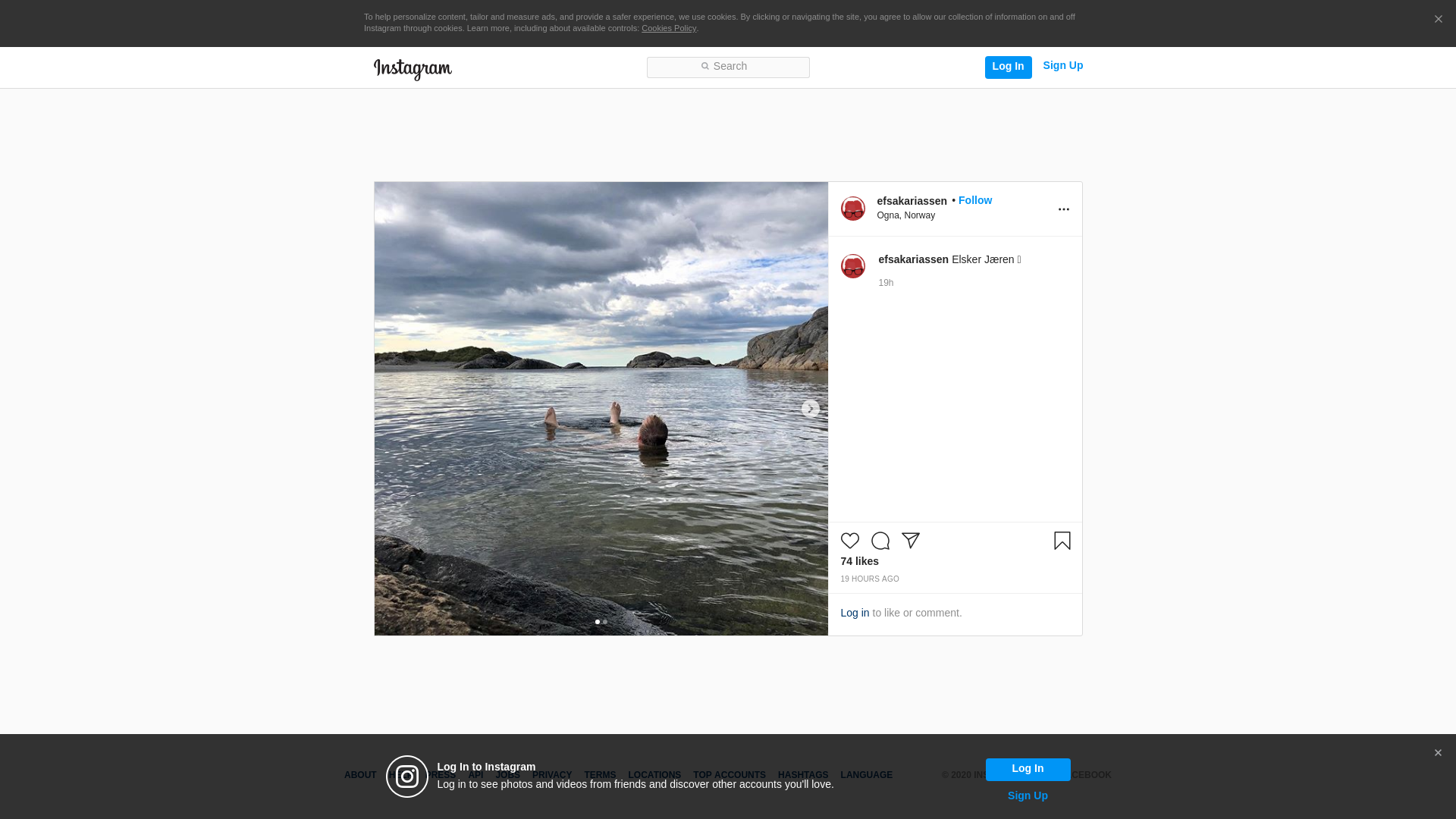Image resolution: width=1456 pixels, height=819 pixels.
Task: Open the Sign Up link in header
Action: (x=1062, y=66)
